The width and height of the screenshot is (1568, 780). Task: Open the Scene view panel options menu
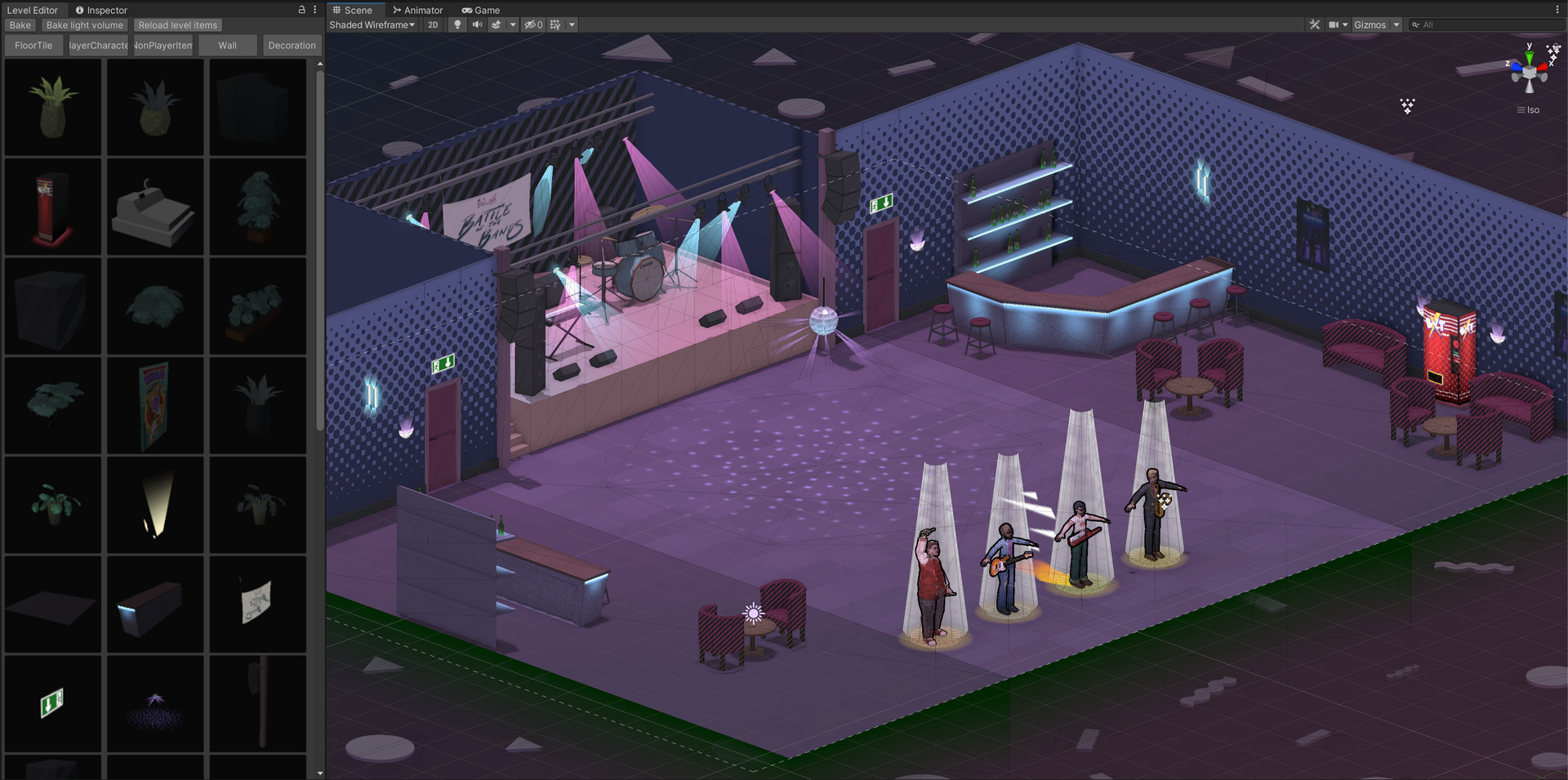[1557, 10]
